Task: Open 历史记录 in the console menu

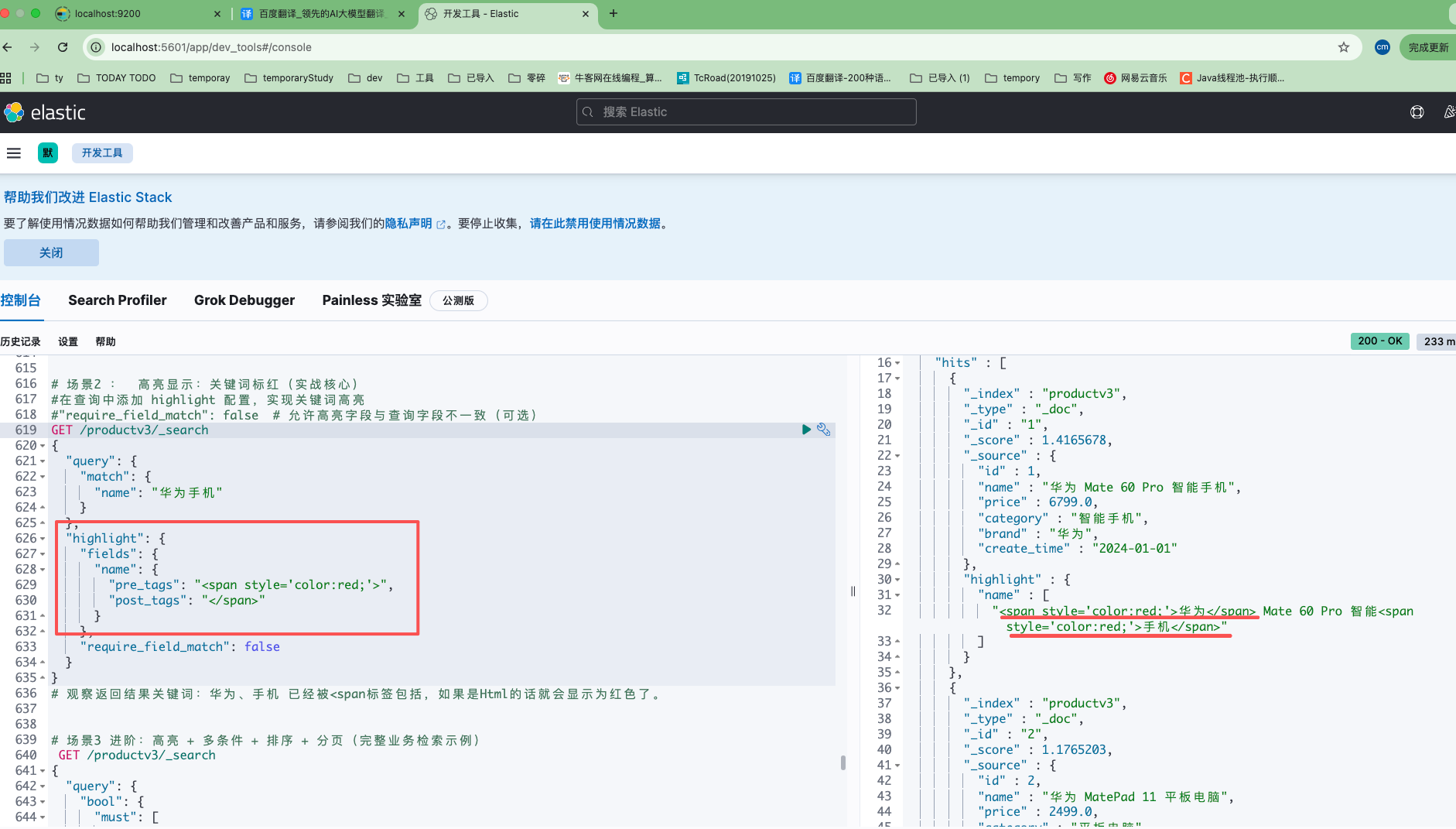Action: 21,341
